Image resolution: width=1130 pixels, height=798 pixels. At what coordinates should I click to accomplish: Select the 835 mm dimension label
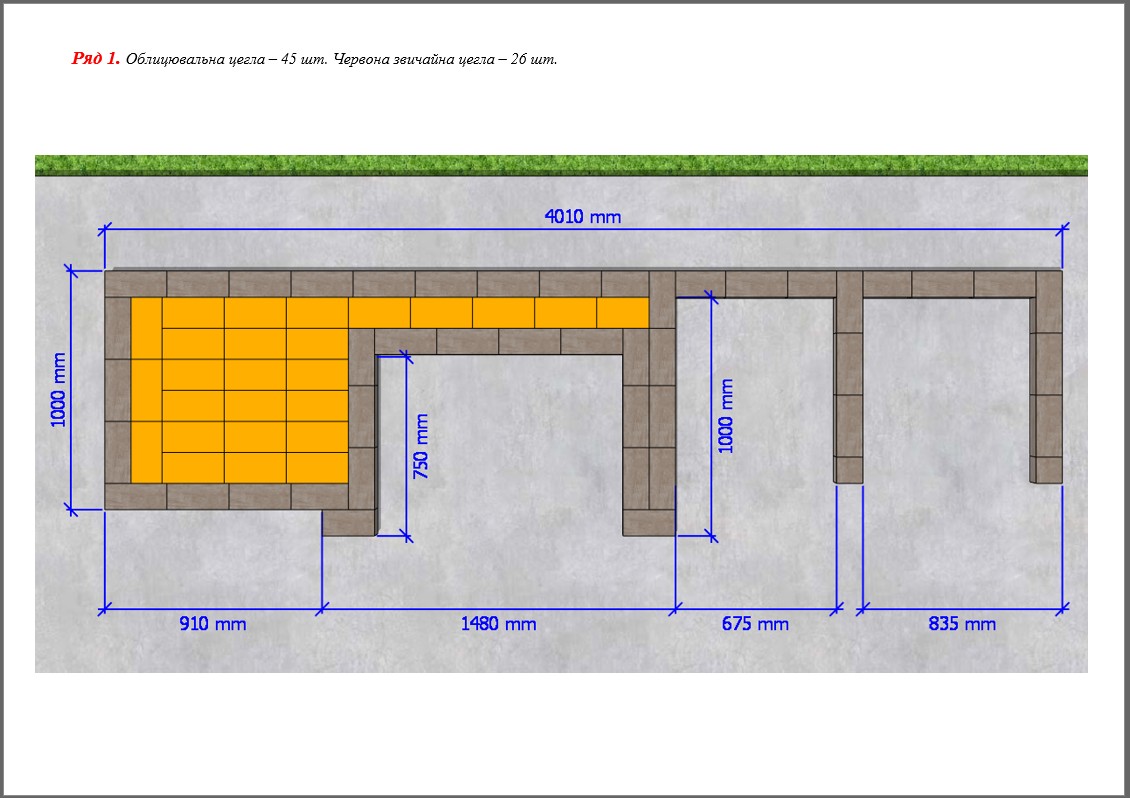962,624
